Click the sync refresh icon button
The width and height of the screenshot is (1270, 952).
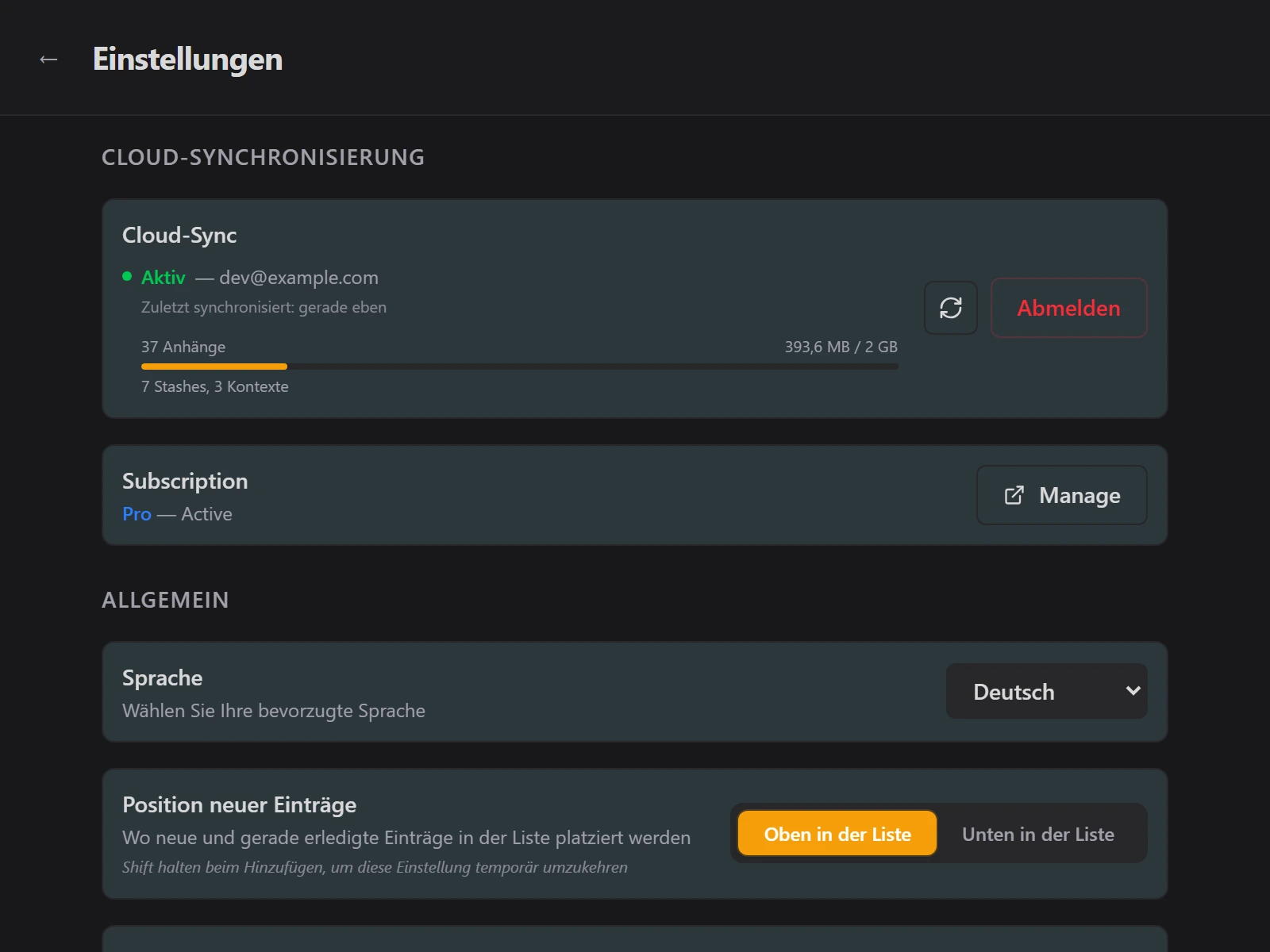[950, 308]
